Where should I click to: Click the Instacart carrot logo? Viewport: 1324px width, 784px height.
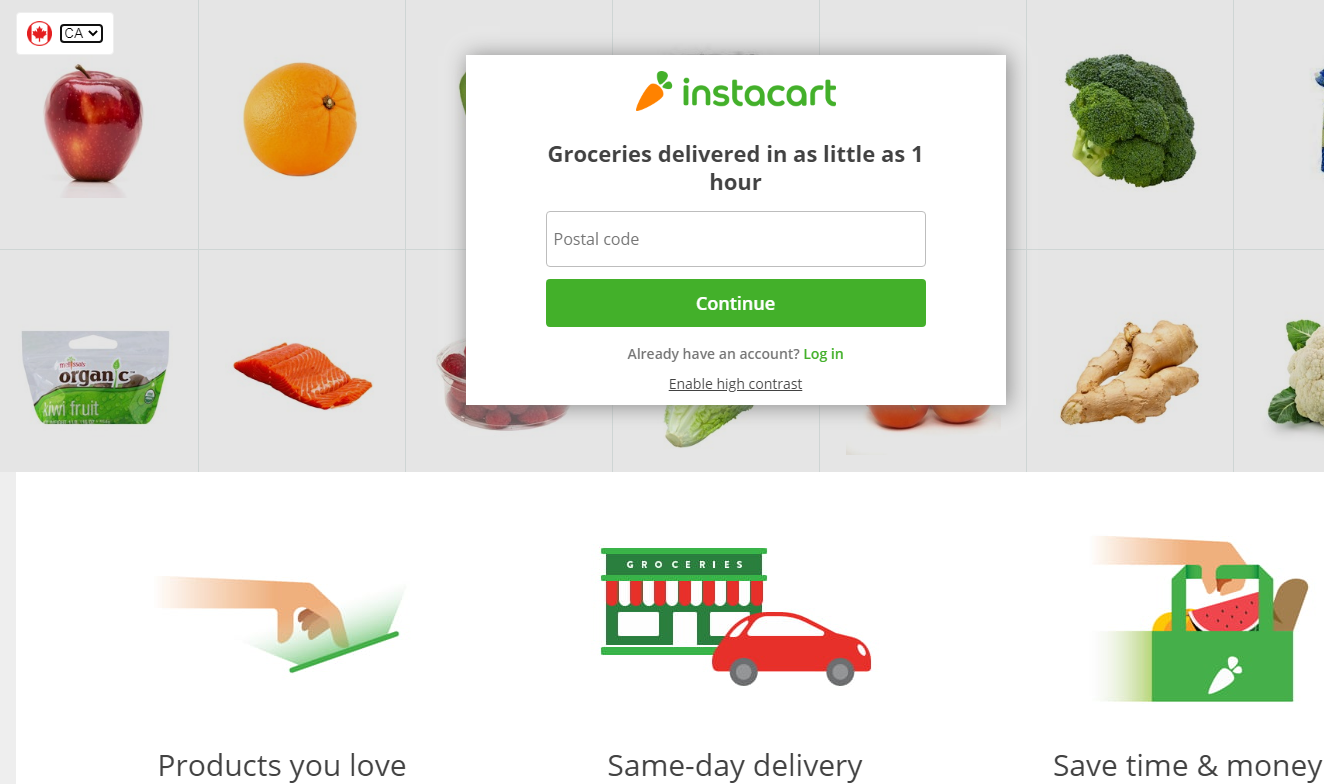tap(736, 91)
